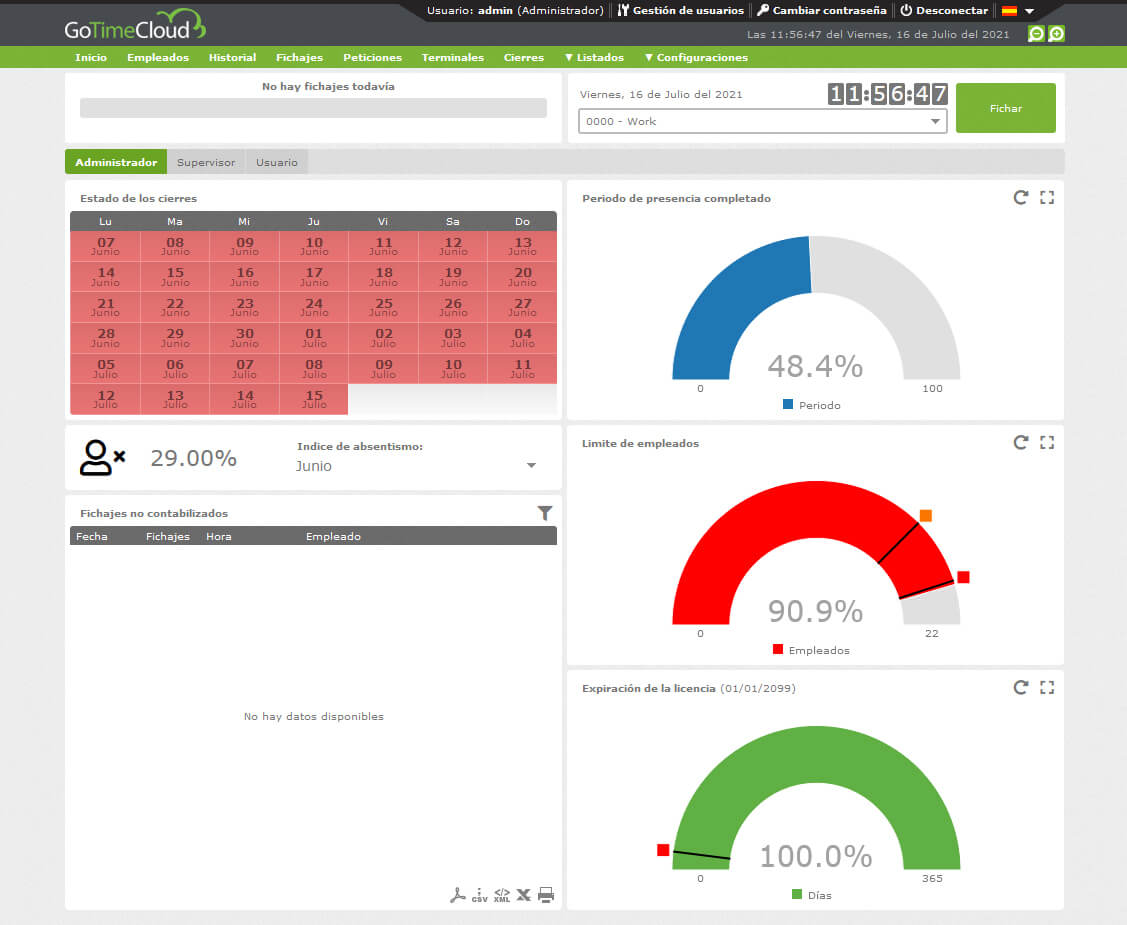Click the green Fichar button
The width and height of the screenshot is (1127, 925).
coord(1006,108)
